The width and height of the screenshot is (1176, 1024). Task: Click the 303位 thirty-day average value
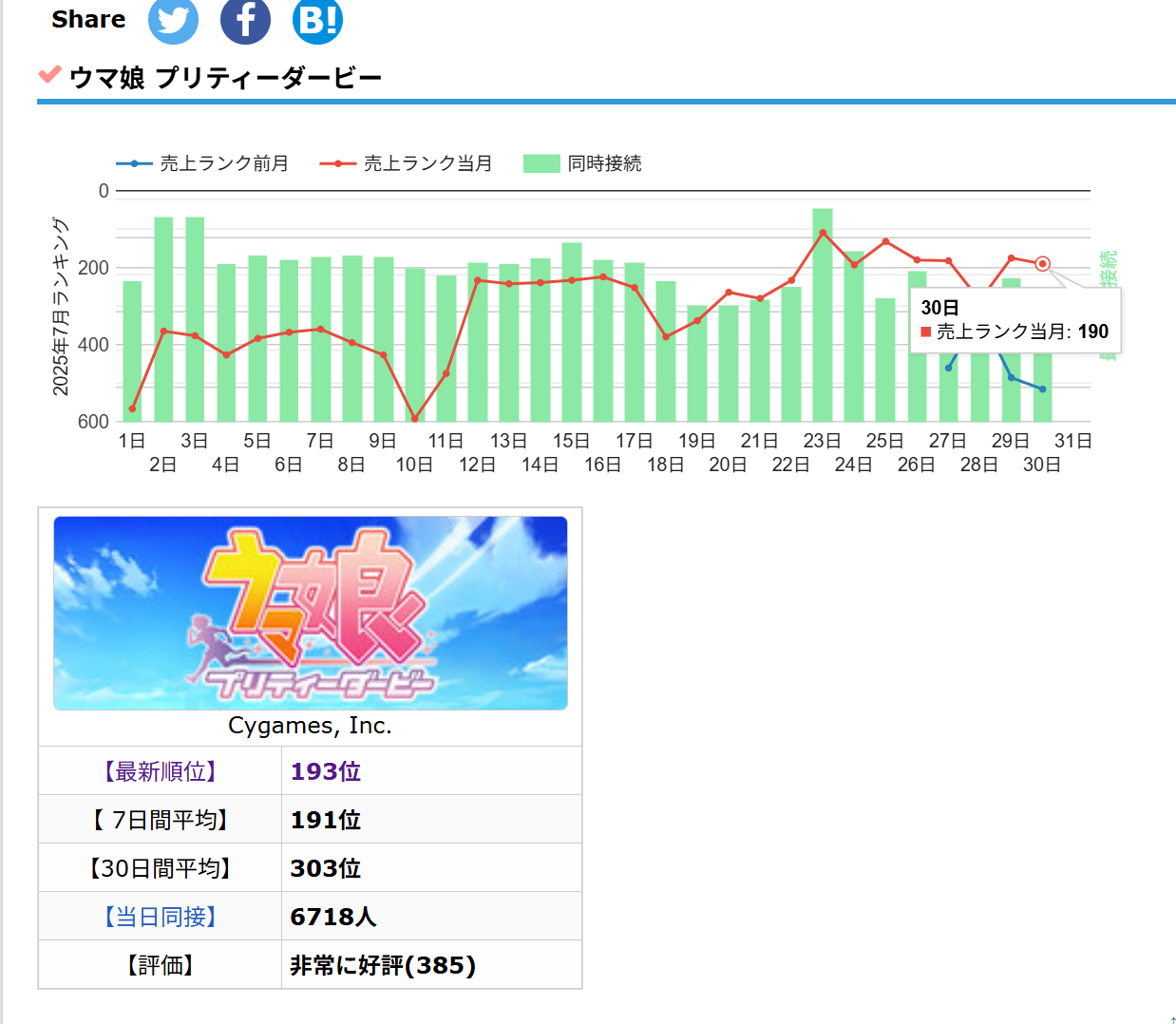coord(326,868)
